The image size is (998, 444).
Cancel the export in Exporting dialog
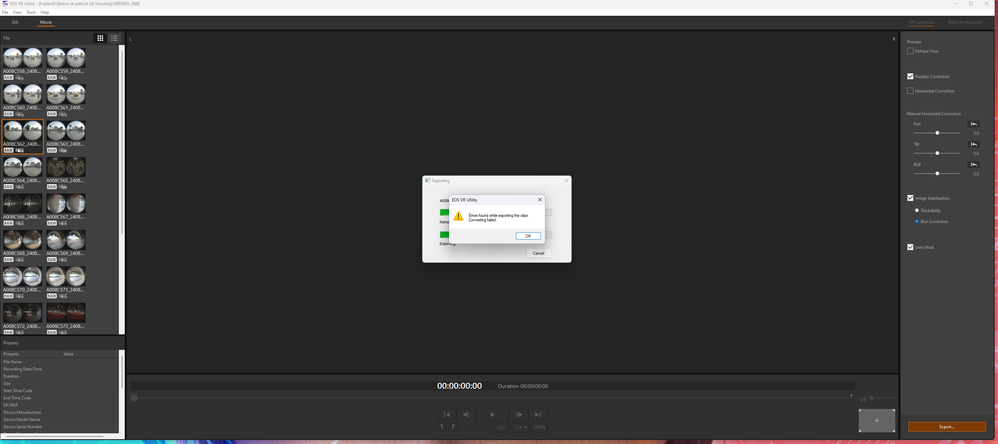click(538, 253)
